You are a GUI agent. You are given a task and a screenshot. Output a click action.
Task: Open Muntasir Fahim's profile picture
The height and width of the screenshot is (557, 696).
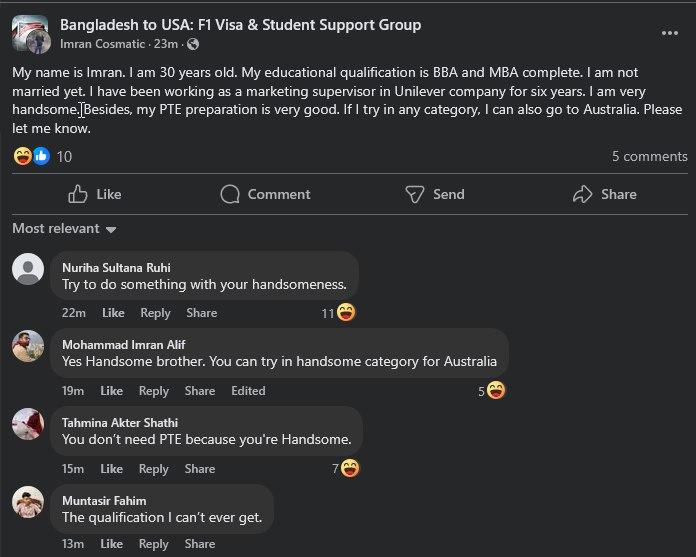28,501
